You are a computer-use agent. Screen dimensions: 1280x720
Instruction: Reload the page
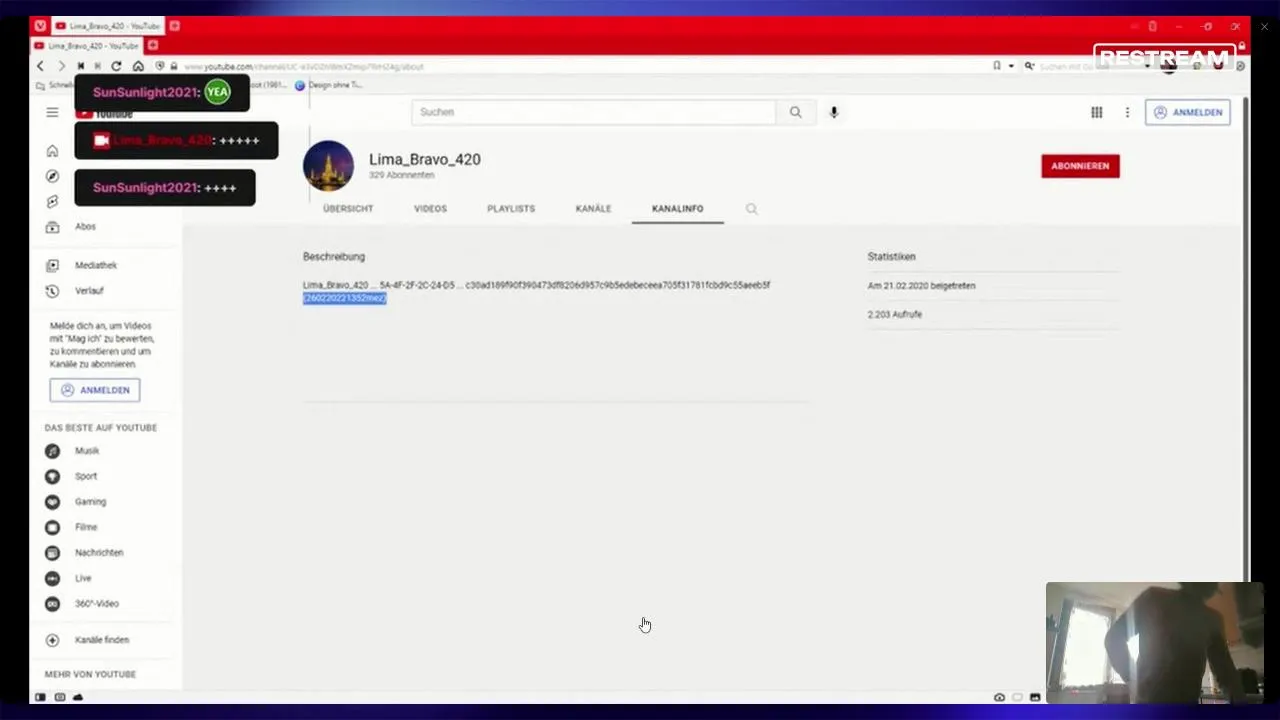(x=116, y=66)
